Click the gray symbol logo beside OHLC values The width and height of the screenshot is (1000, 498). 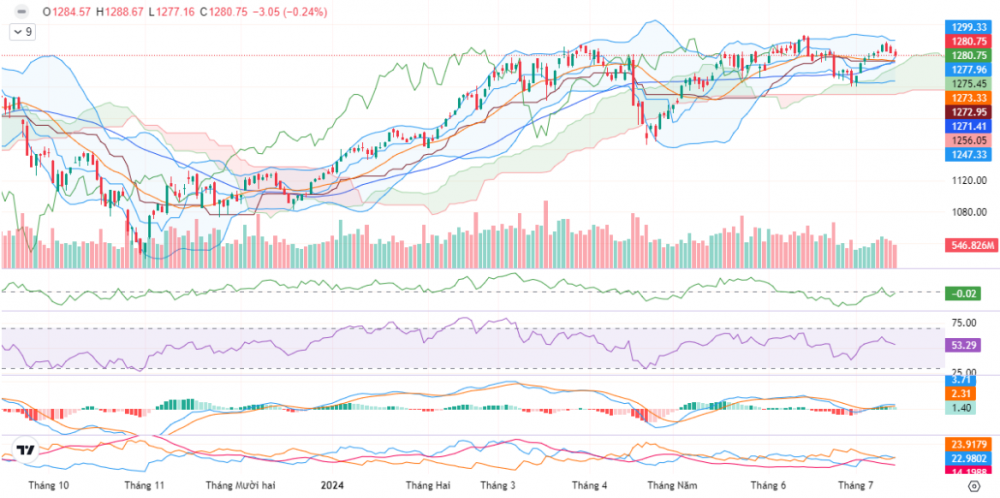(x=21, y=11)
